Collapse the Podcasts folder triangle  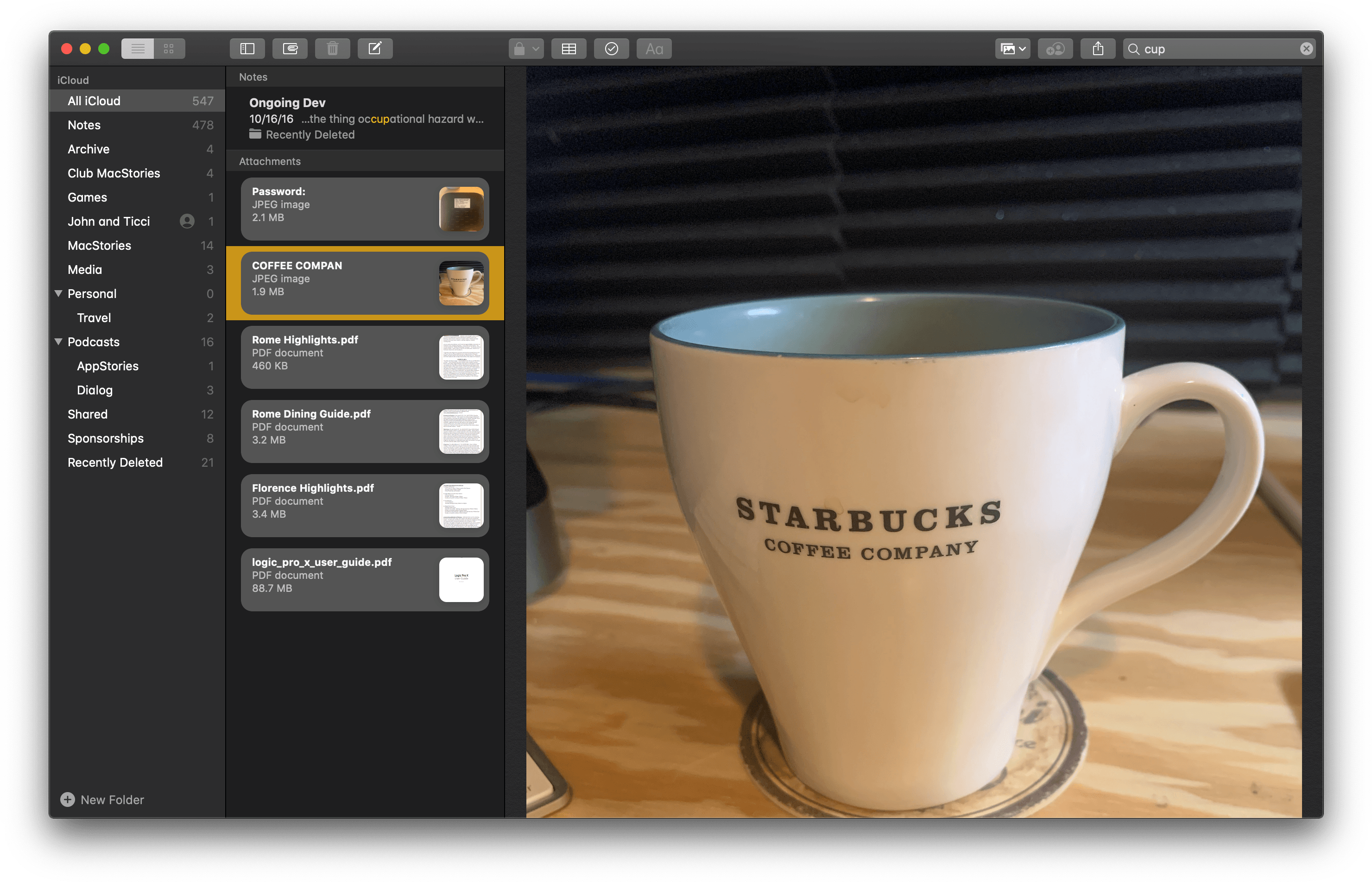(58, 341)
